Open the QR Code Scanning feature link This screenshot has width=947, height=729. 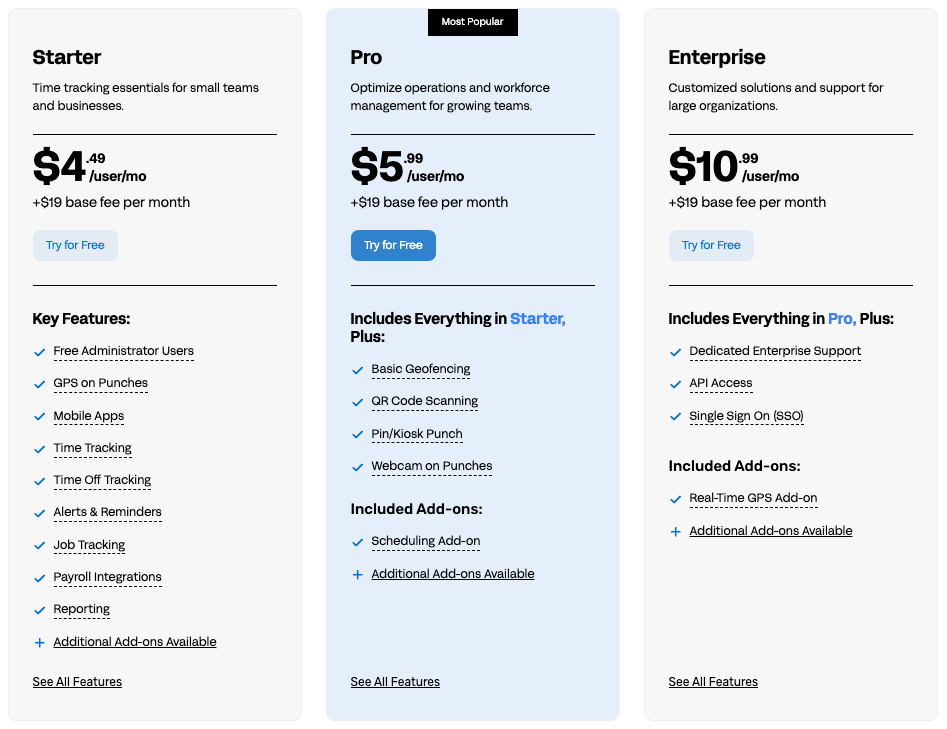coord(425,401)
